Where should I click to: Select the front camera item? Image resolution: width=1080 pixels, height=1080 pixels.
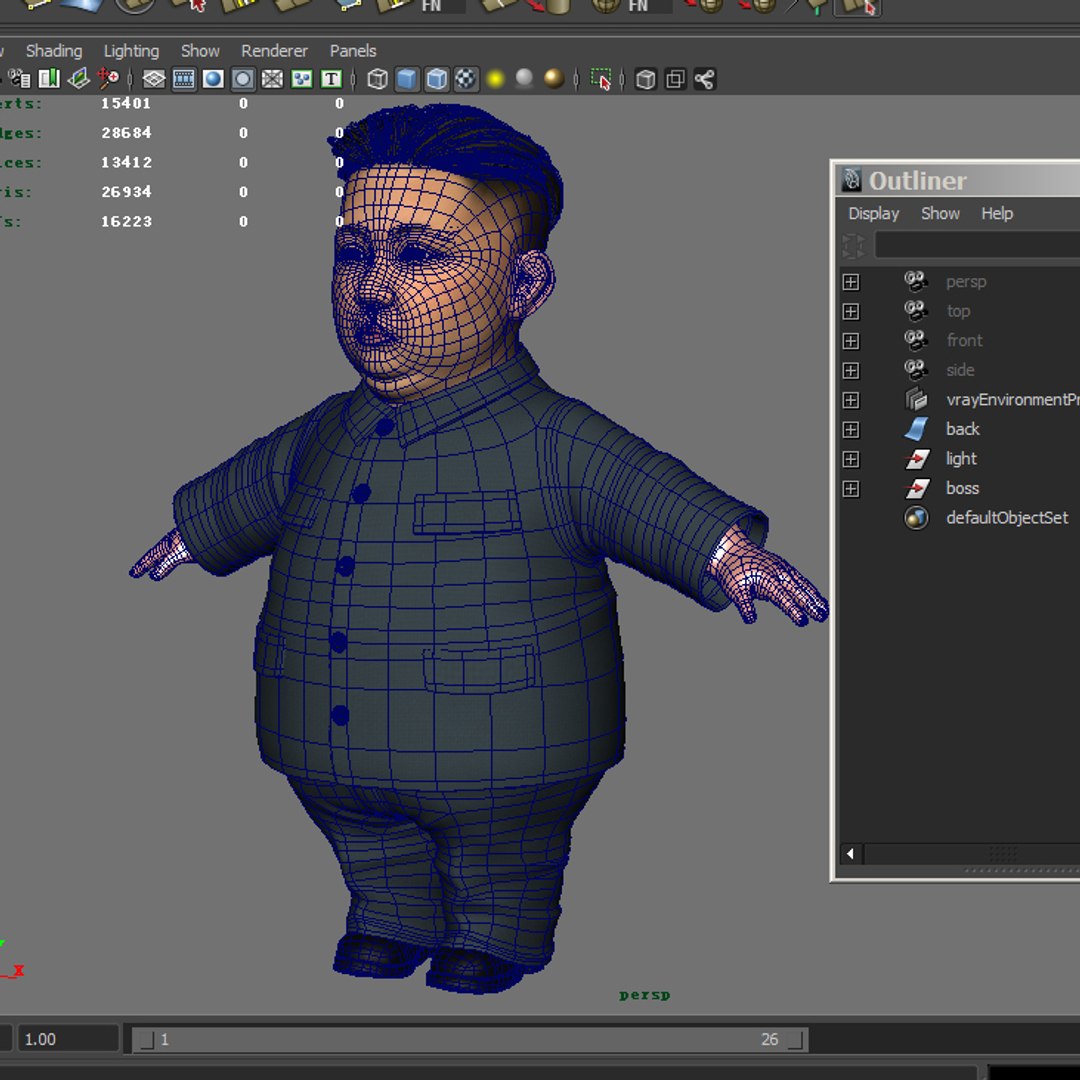click(964, 340)
